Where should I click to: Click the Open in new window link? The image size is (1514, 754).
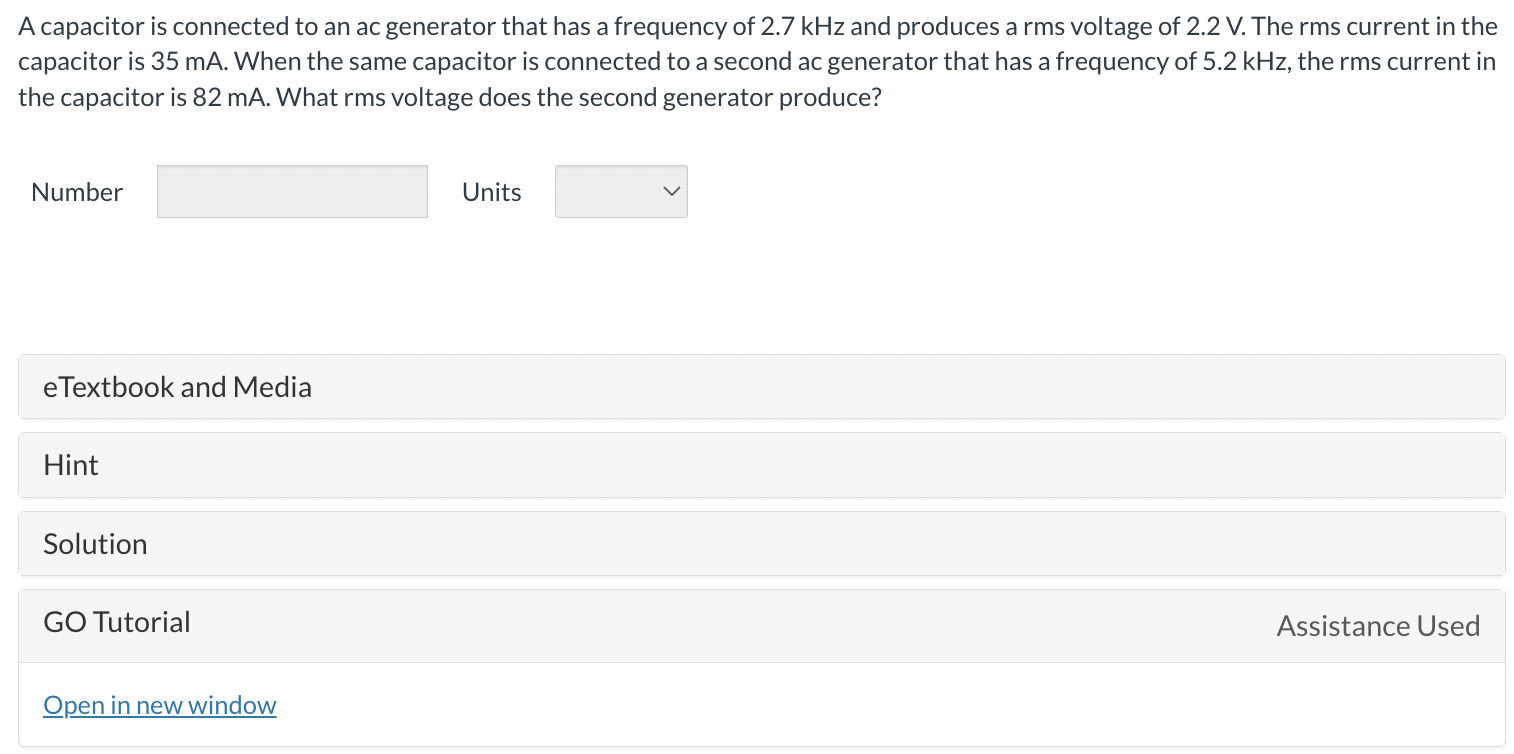pos(160,705)
